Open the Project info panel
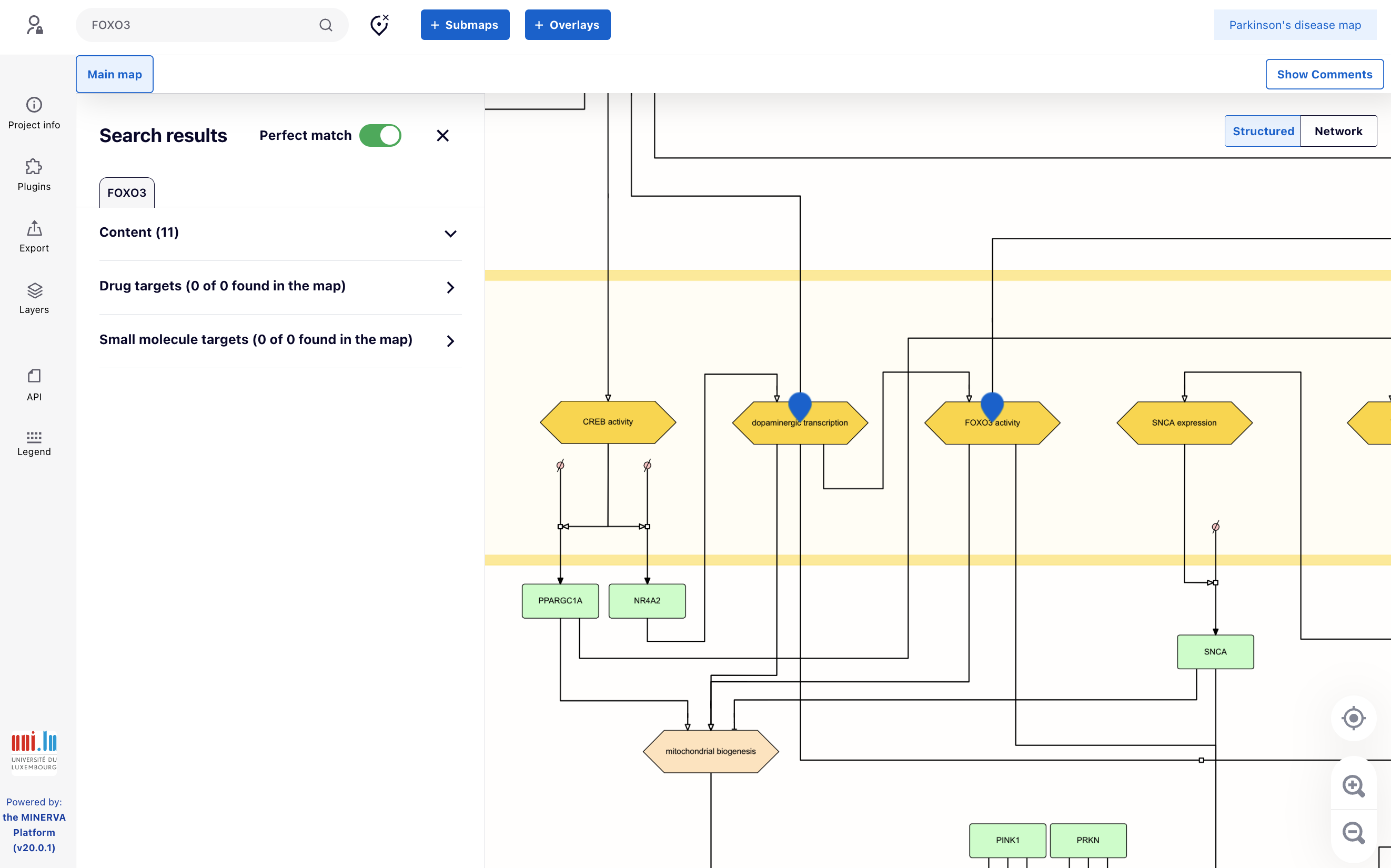Image resolution: width=1391 pixels, height=868 pixels. [x=34, y=113]
